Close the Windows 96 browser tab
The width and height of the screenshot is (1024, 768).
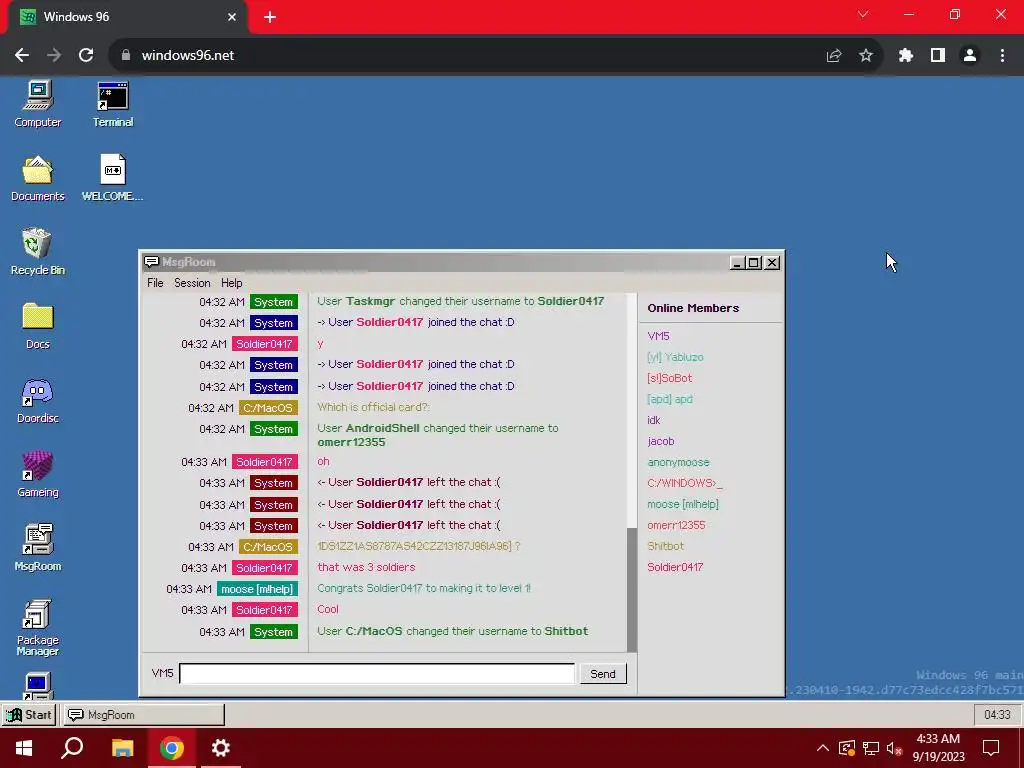pos(232,17)
